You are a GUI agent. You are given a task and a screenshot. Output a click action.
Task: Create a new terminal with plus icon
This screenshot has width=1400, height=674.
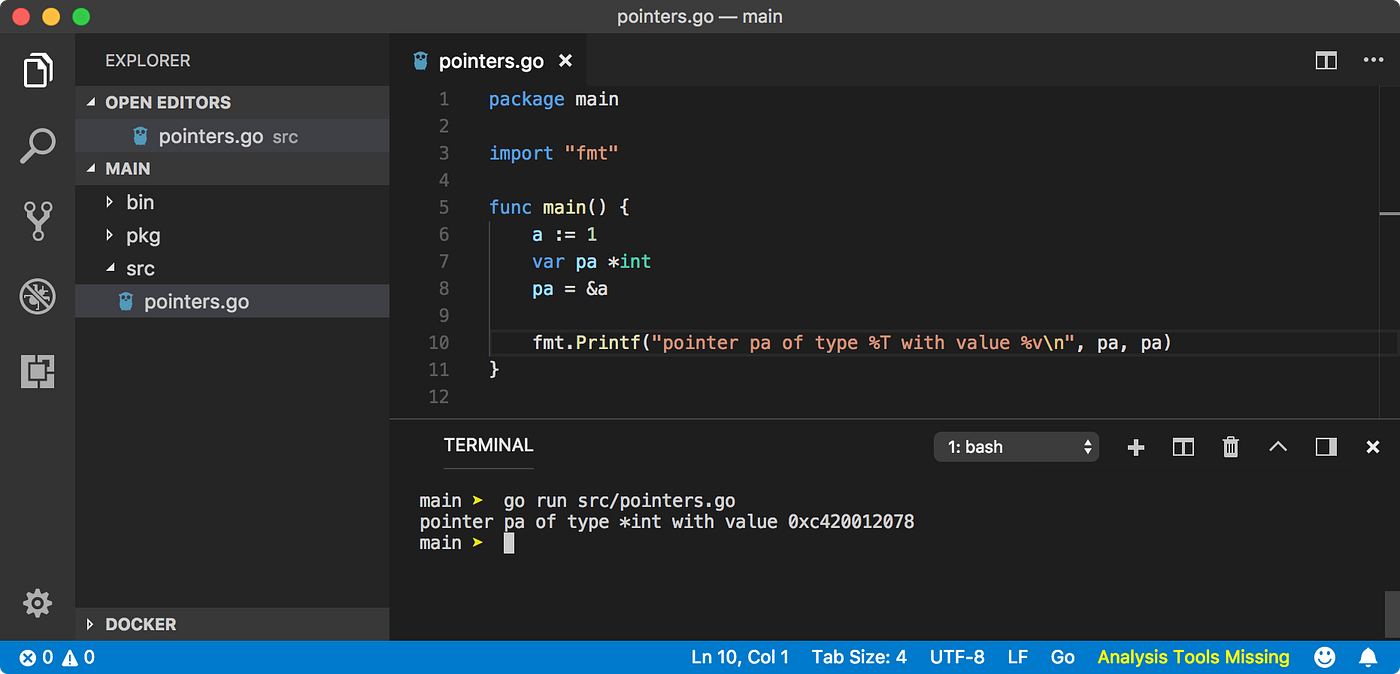click(1135, 447)
